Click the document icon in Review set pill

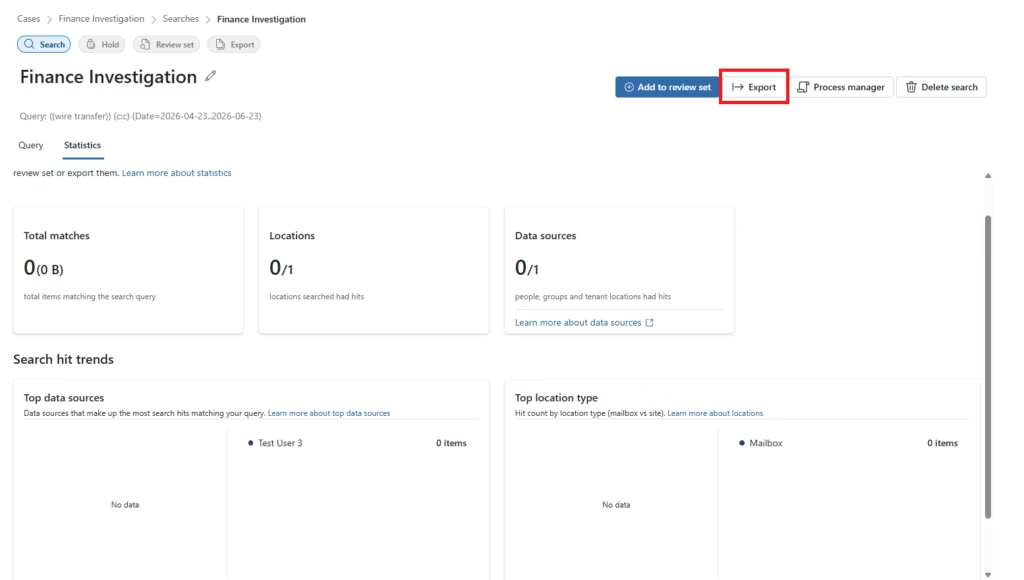(x=145, y=44)
